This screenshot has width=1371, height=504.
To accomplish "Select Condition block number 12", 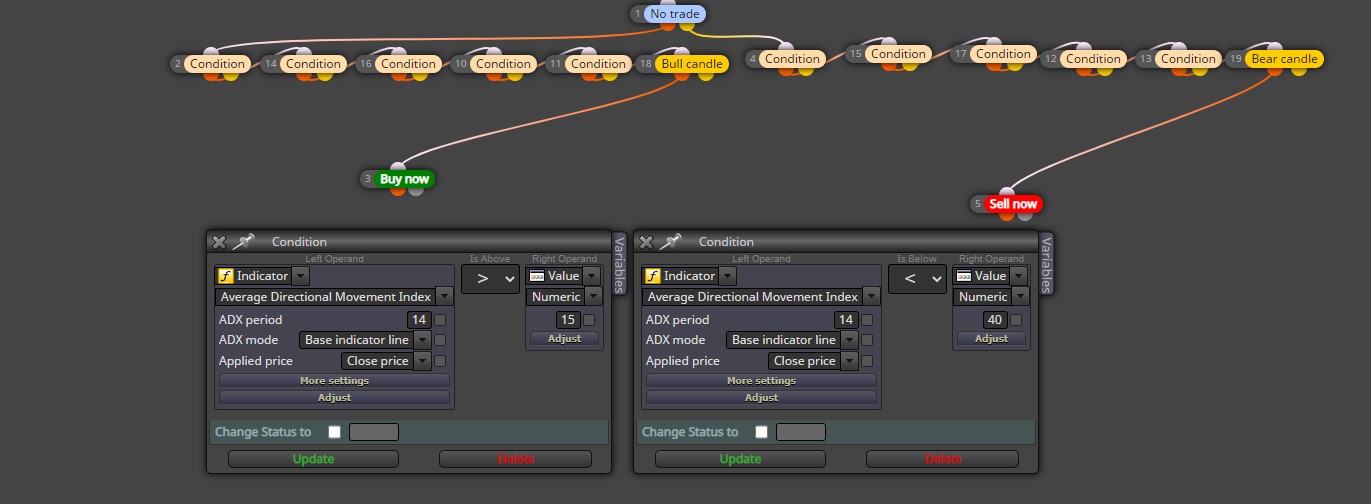I will point(1093,59).
